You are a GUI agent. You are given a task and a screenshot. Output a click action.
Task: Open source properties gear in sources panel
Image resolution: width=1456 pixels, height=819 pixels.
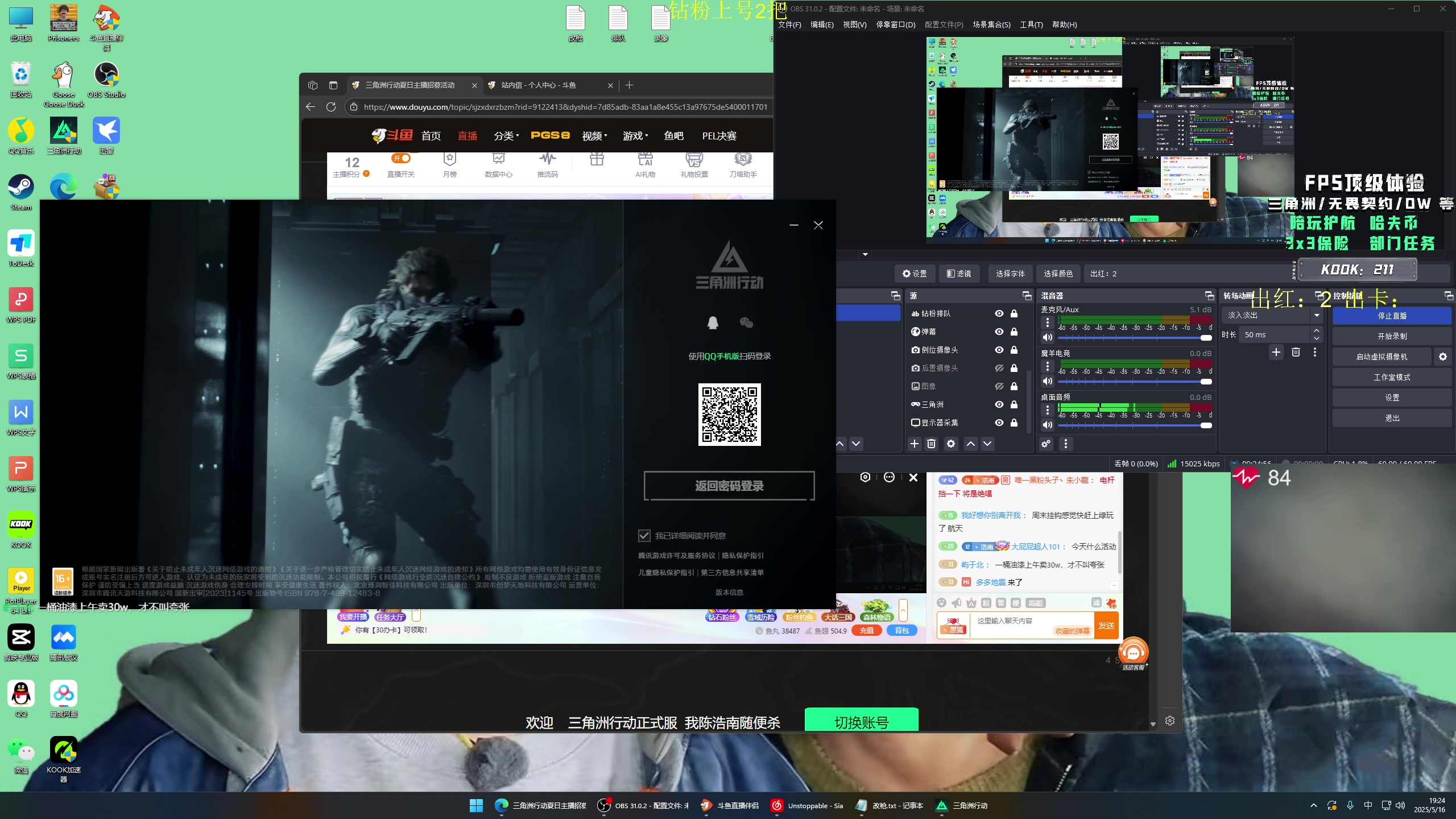coord(951,444)
